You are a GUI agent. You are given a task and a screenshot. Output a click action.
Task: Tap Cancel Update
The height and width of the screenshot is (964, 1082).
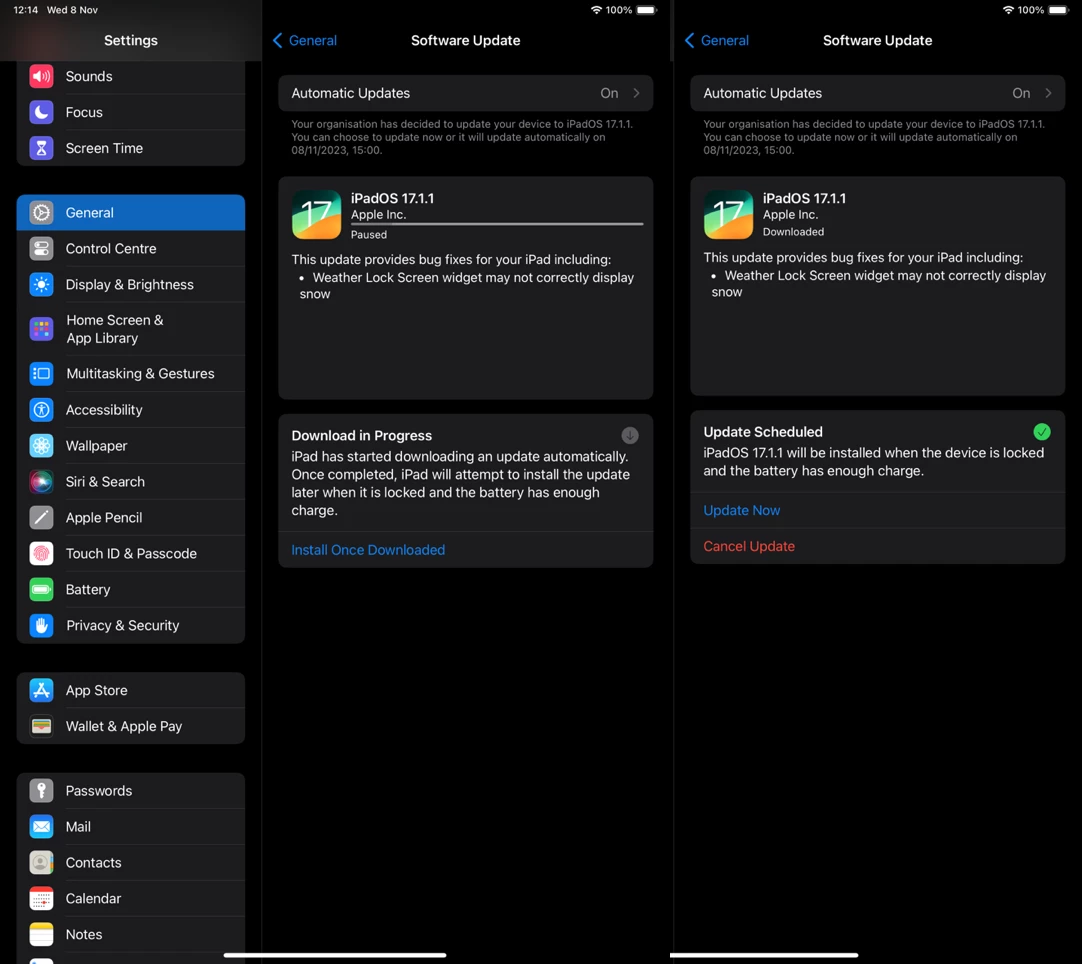click(749, 547)
